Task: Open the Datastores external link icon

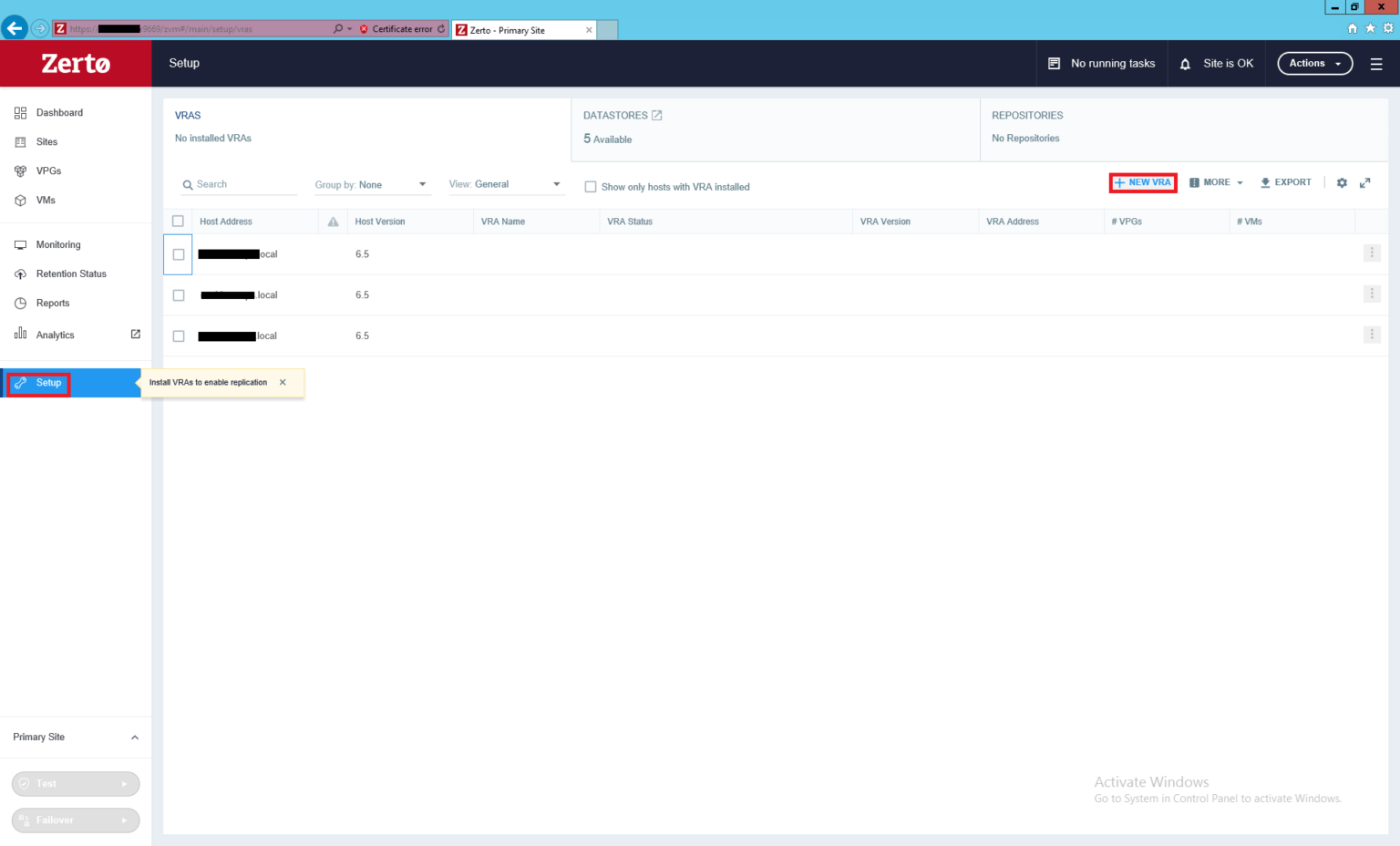Action: point(657,116)
